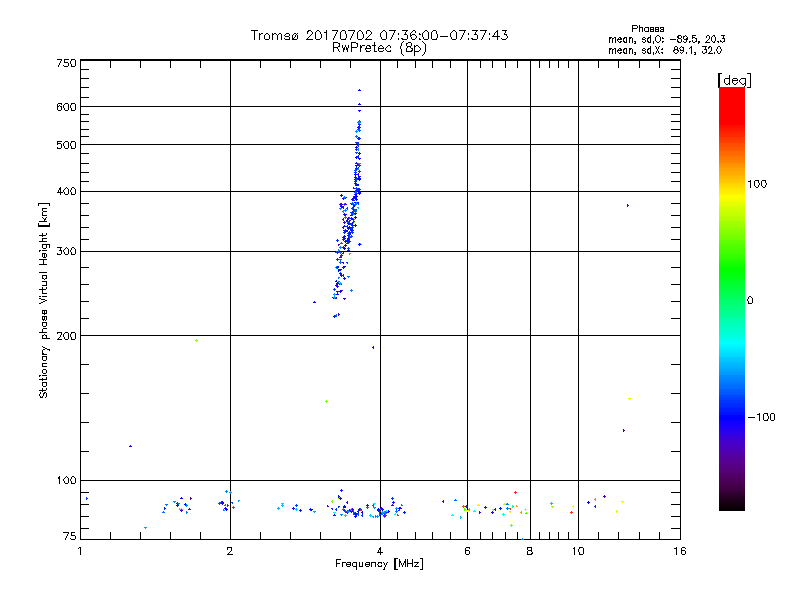Click the topmost blue point of the F-layer trace
Viewport: 800px width, 600px height.
[360, 90]
